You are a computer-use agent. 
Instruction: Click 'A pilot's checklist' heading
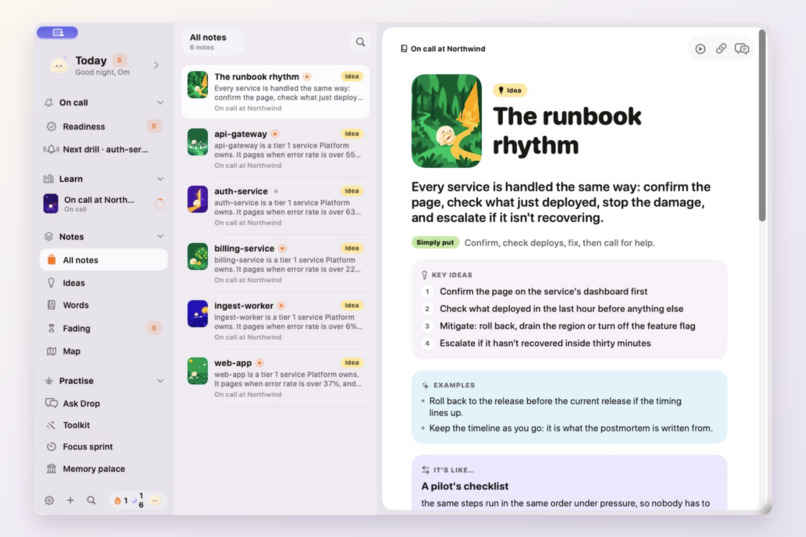click(465, 486)
